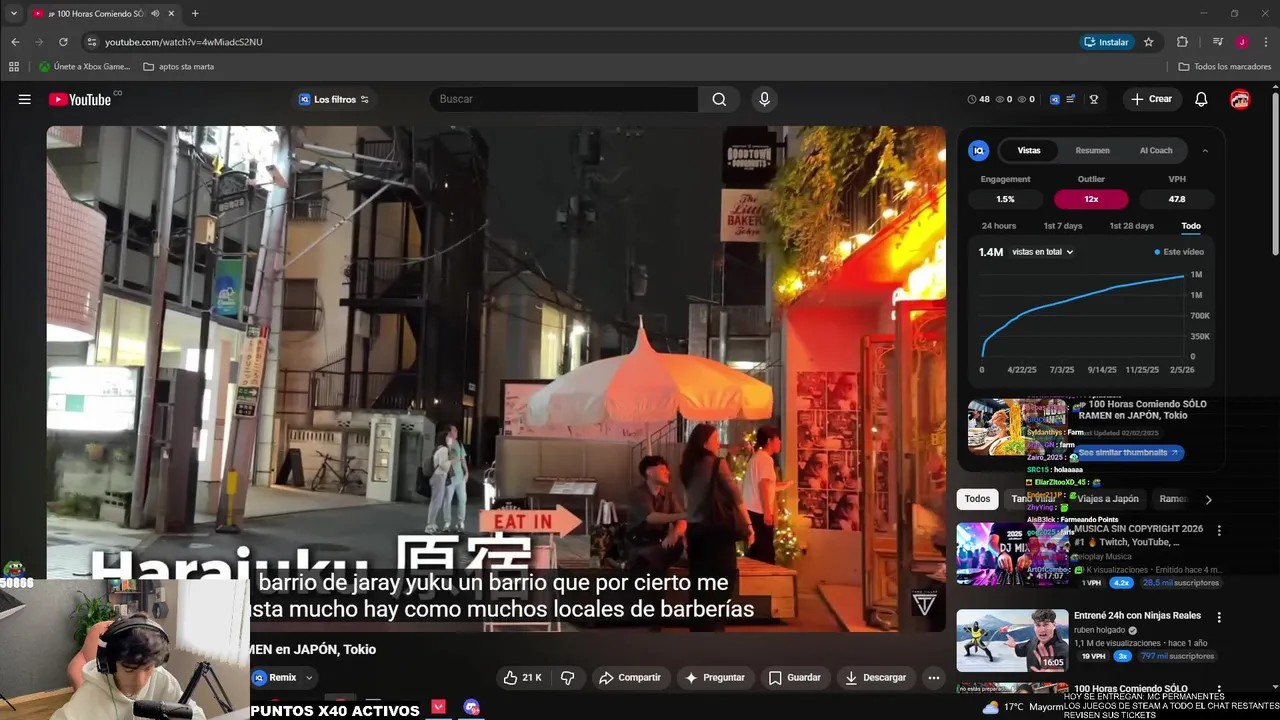Switch to the Resumen tab
This screenshot has width=1280, height=720.
tap(1092, 150)
